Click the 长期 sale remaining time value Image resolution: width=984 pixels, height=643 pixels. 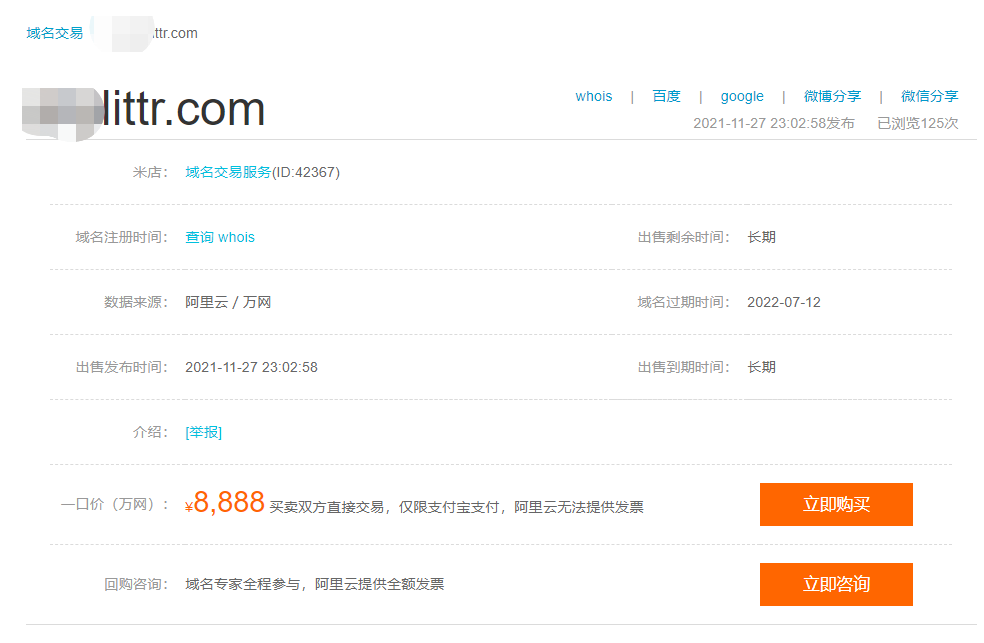click(762, 237)
